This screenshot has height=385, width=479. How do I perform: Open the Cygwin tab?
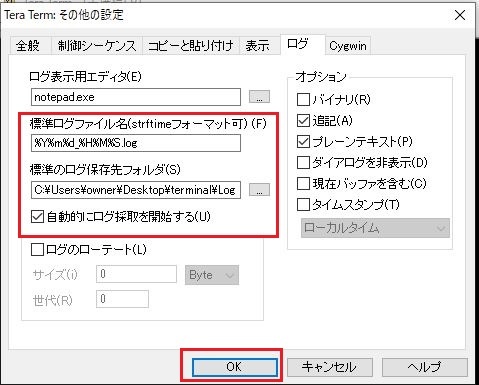pyautogui.click(x=348, y=46)
